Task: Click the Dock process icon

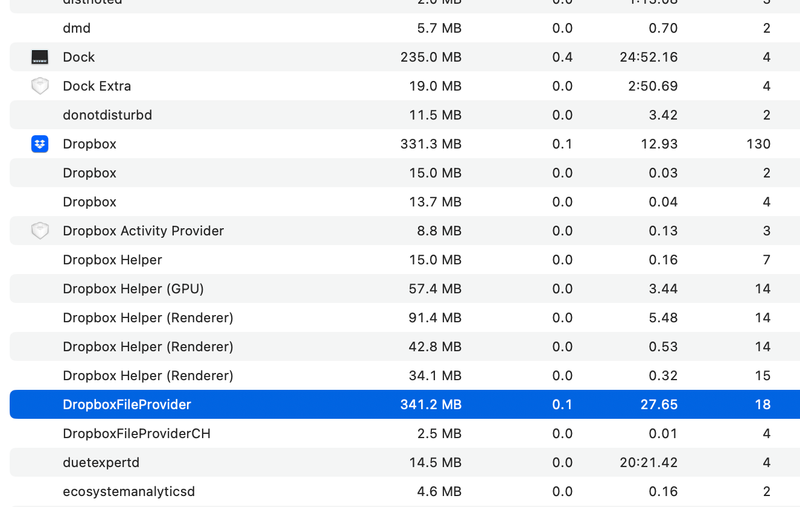Action: pos(40,57)
